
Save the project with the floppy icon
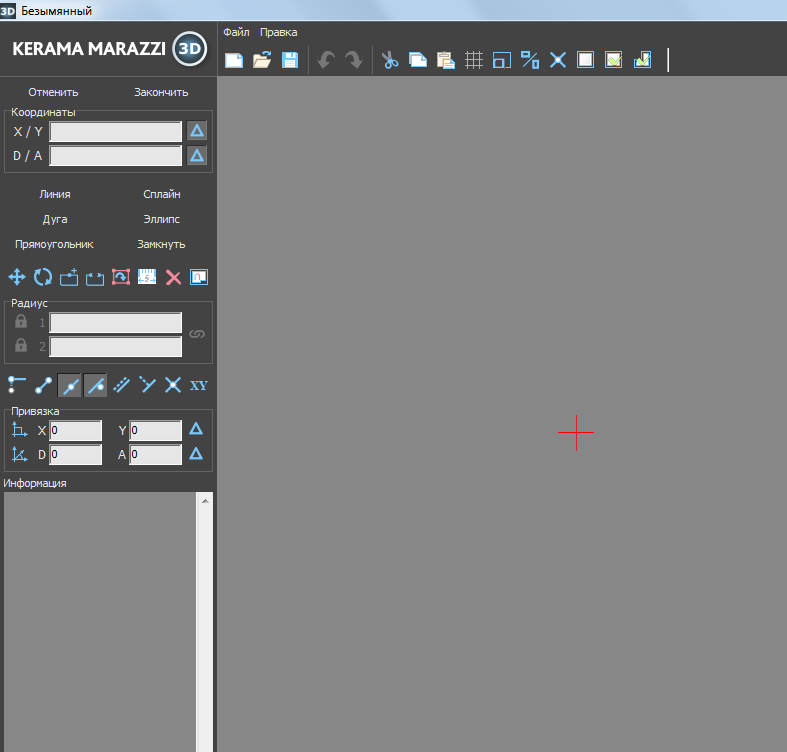tap(290, 60)
